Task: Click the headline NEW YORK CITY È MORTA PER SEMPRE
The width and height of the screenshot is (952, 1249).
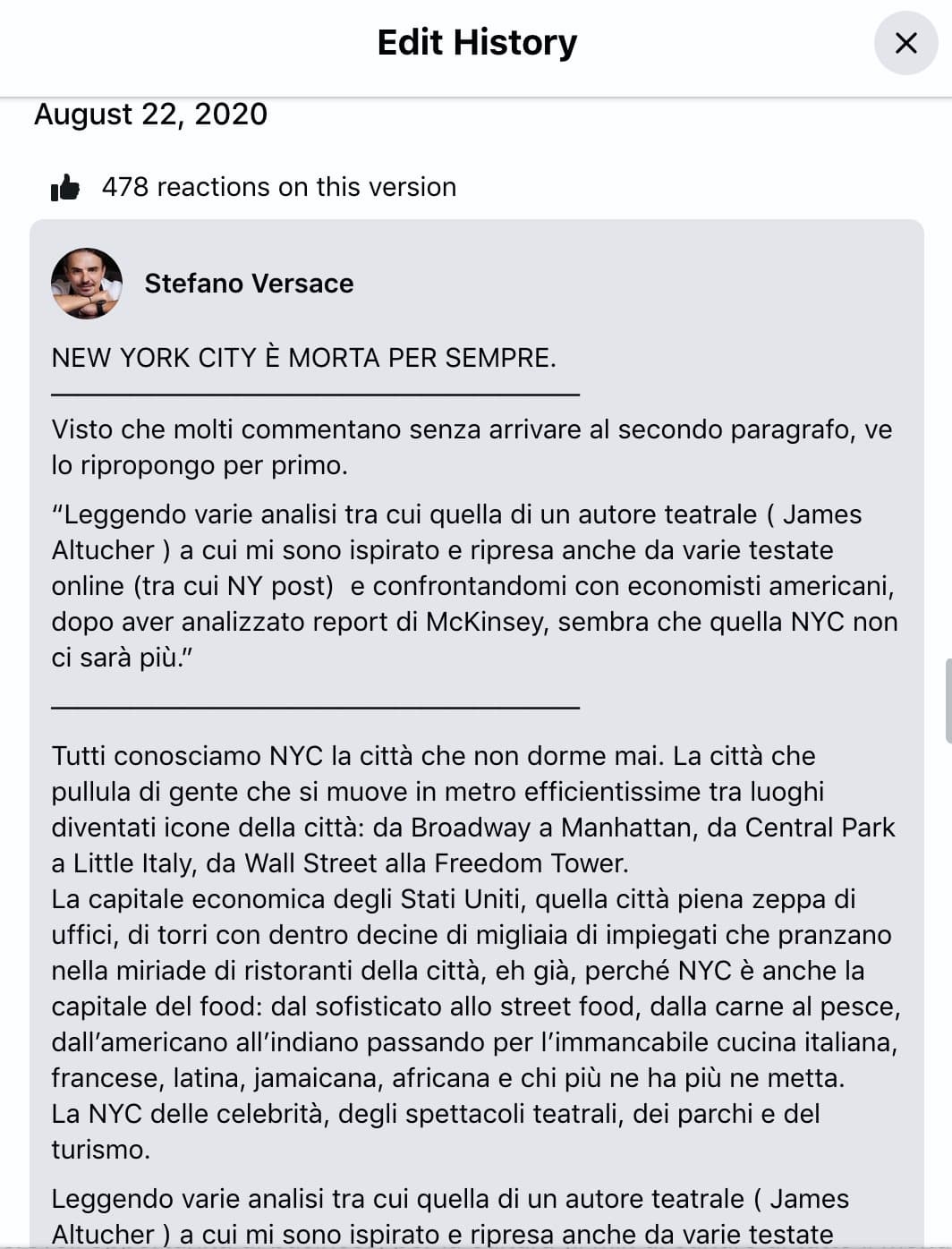Action: 304,358
